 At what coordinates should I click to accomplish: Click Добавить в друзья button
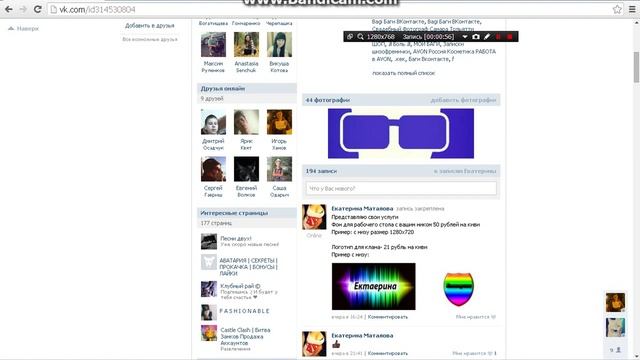point(149,25)
